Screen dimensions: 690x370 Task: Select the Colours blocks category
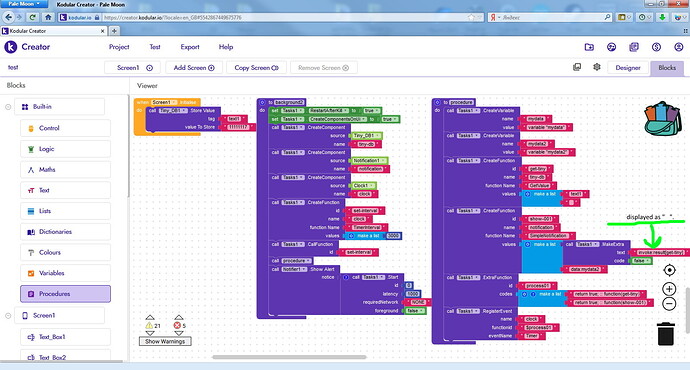(65, 252)
